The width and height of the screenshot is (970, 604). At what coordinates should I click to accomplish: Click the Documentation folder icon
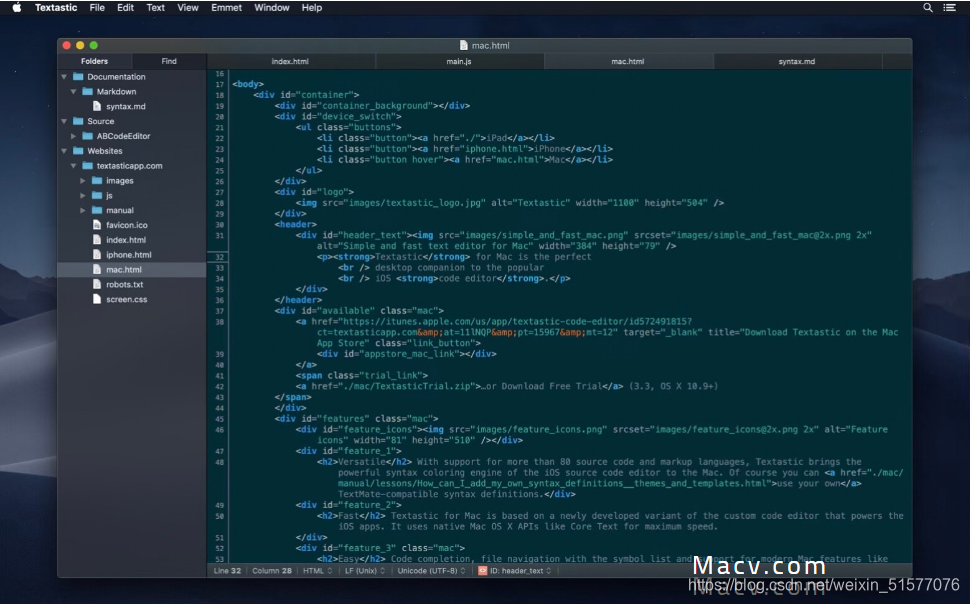tap(78, 77)
